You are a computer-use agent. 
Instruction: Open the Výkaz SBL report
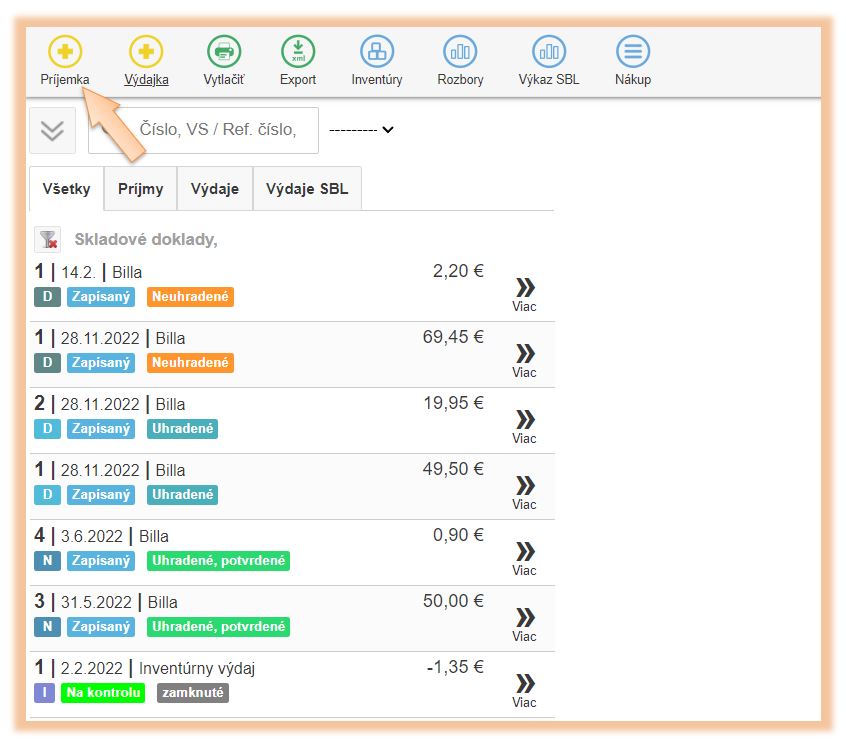click(x=548, y=51)
